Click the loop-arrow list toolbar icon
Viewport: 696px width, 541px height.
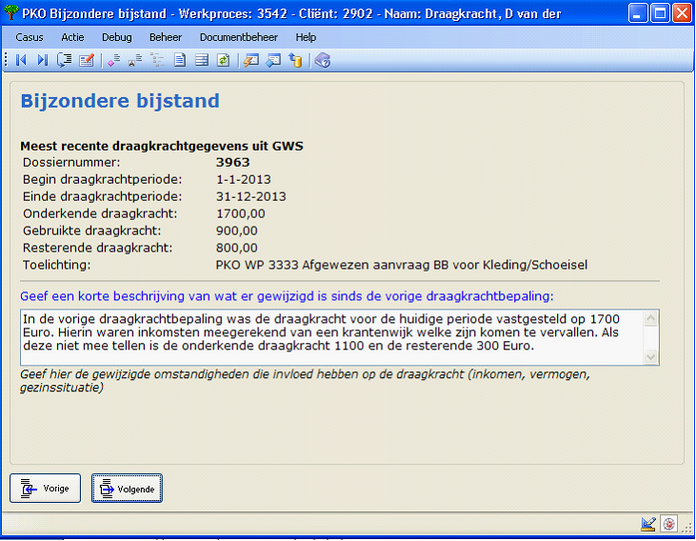click(x=64, y=60)
